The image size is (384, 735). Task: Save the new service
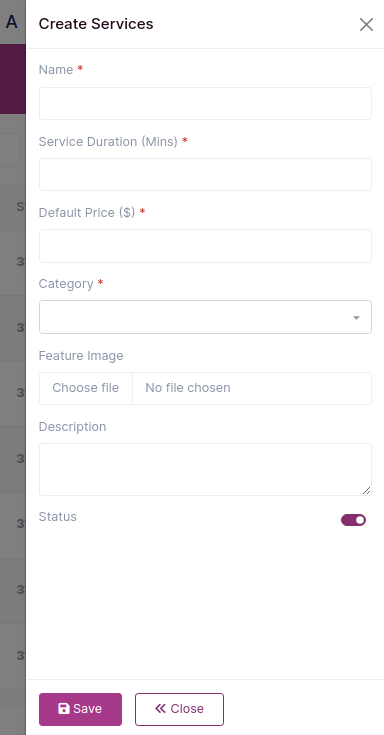tap(80, 709)
